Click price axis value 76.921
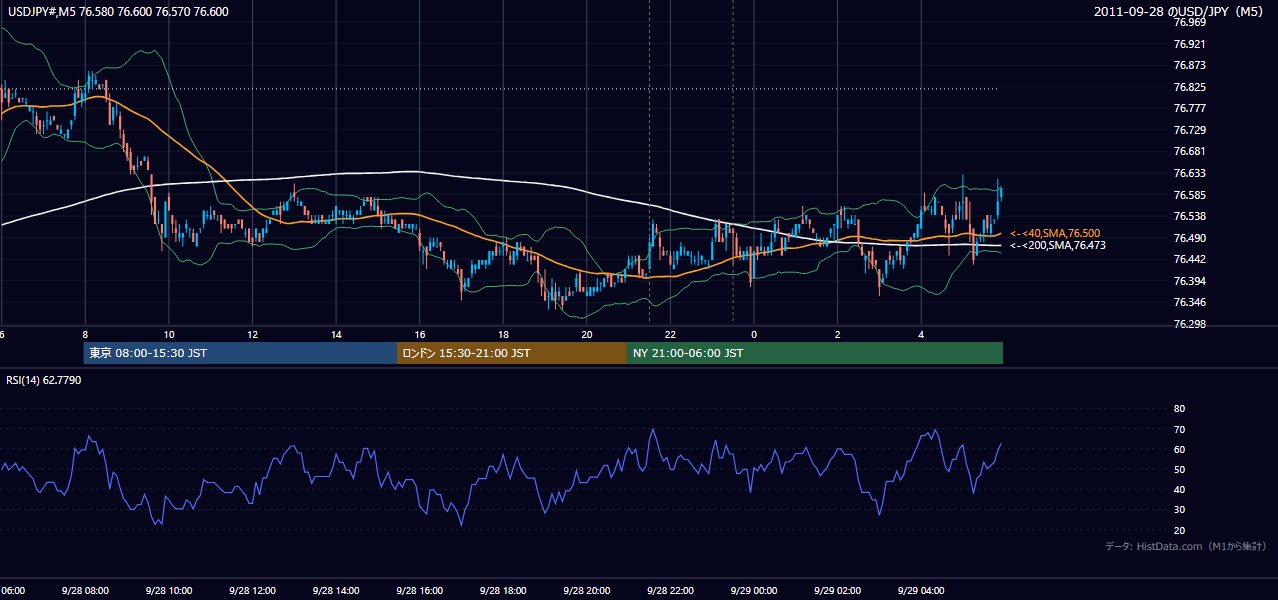This screenshot has height=600, width=1278. (1189, 44)
